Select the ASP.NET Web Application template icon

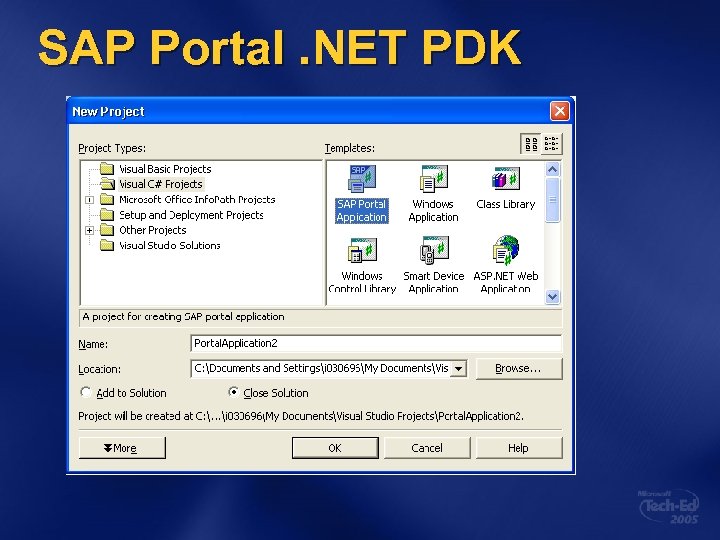506,250
